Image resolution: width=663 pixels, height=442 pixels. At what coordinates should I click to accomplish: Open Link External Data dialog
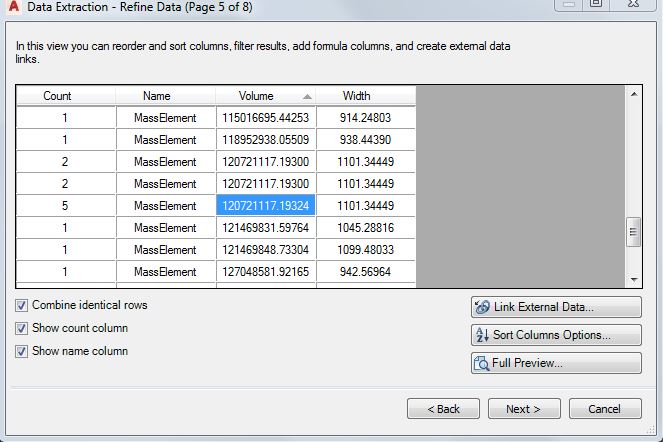[556, 307]
